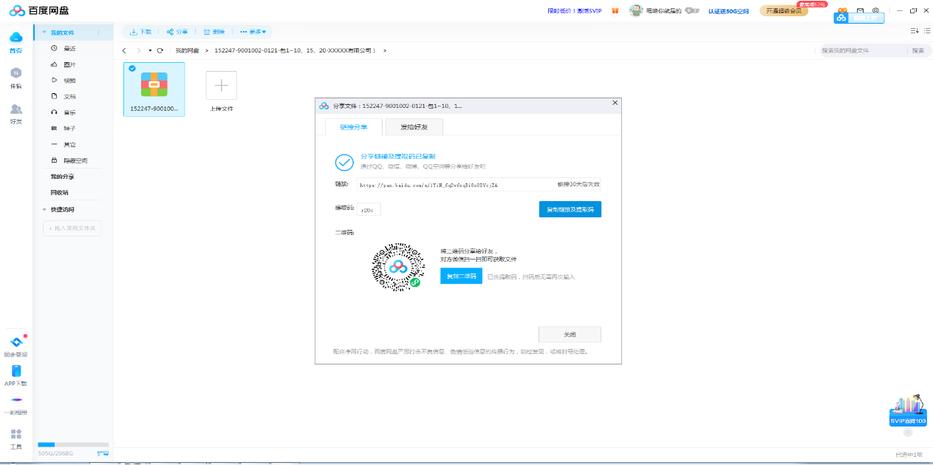Click the My Netdisk breadcrumb
This screenshot has height=465, width=933.
187,51
